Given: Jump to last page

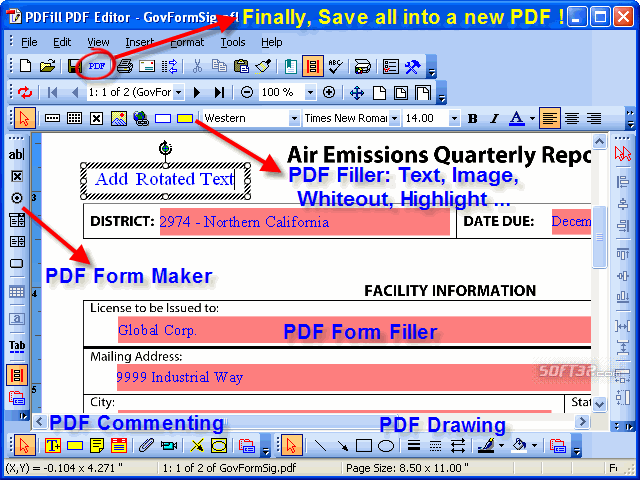Looking at the screenshot, I should click(219, 93).
